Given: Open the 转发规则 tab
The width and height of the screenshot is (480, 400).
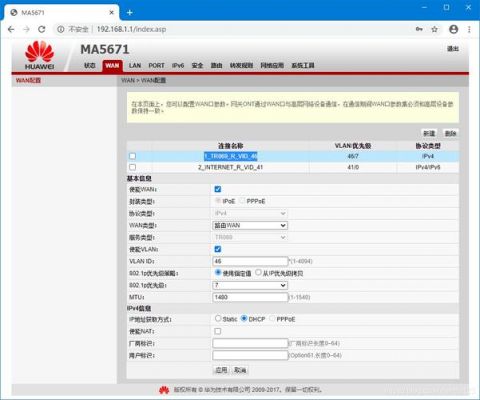Looking at the screenshot, I should (x=241, y=65).
